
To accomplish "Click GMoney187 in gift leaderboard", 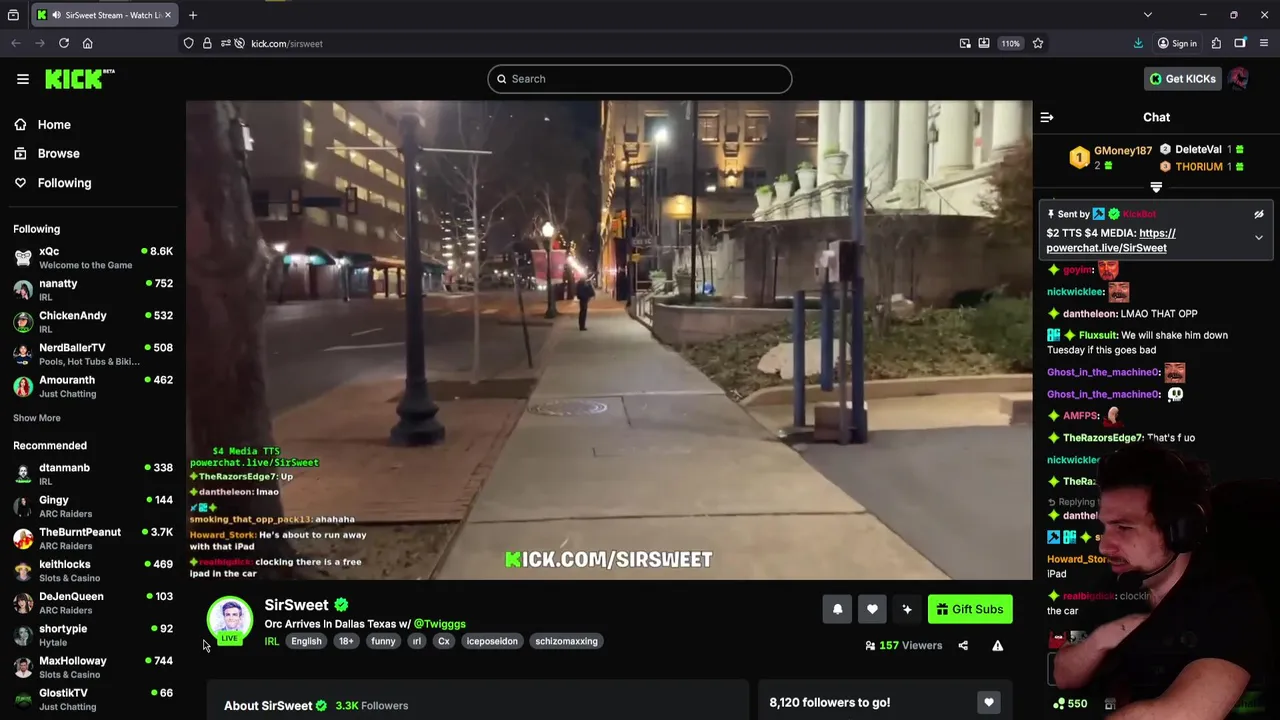I will point(1123,151).
